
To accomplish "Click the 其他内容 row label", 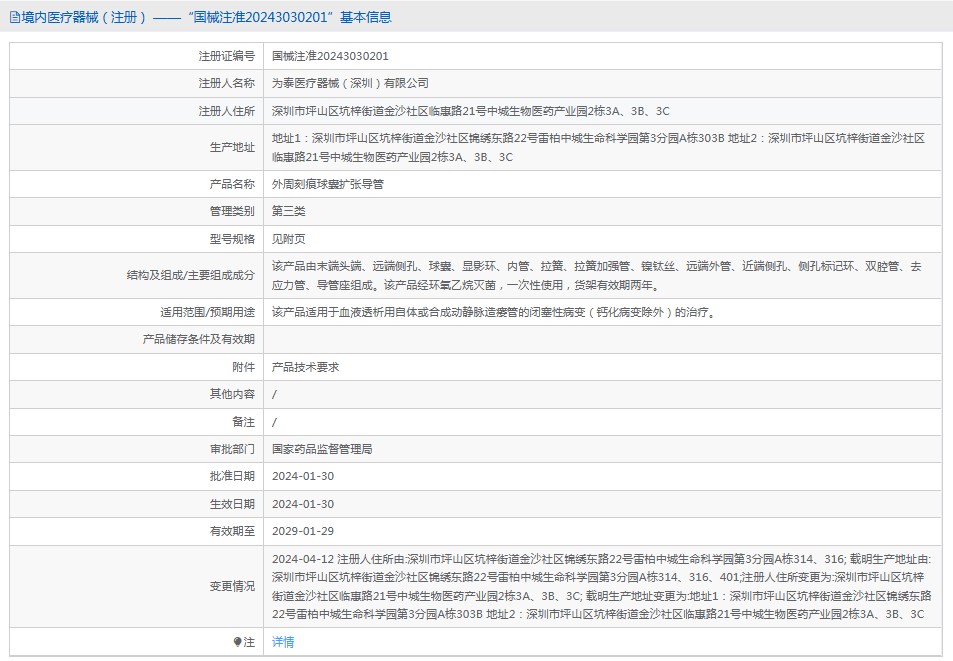I will click(232, 394).
